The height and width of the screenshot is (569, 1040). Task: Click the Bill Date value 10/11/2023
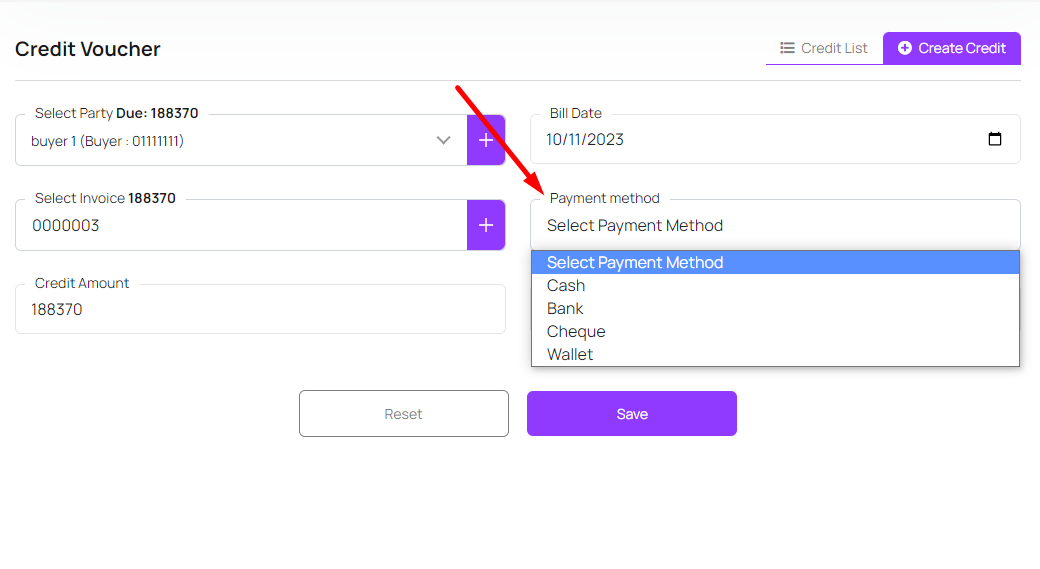pyautogui.click(x=585, y=140)
